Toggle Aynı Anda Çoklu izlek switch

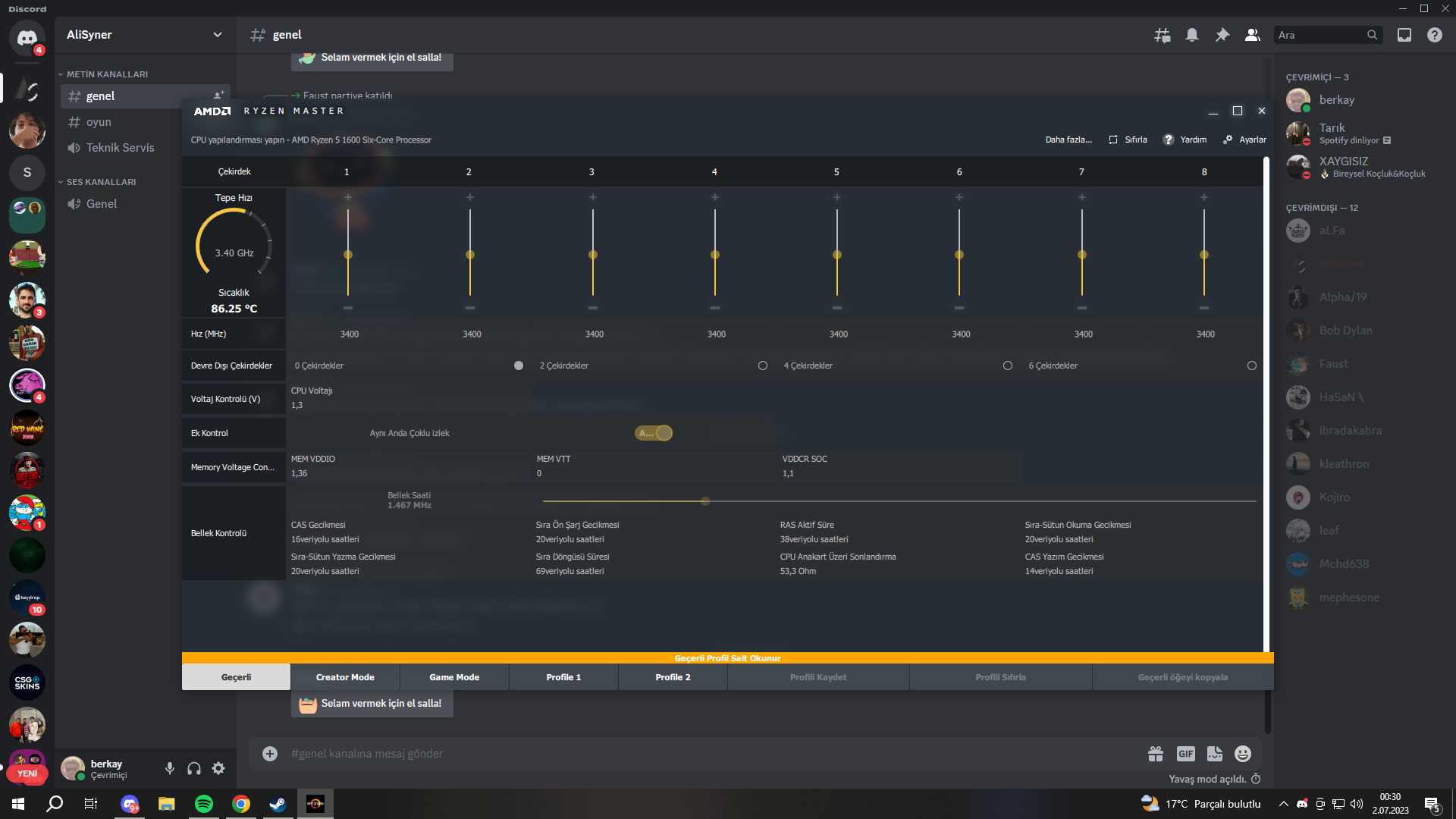pyautogui.click(x=654, y=433)
